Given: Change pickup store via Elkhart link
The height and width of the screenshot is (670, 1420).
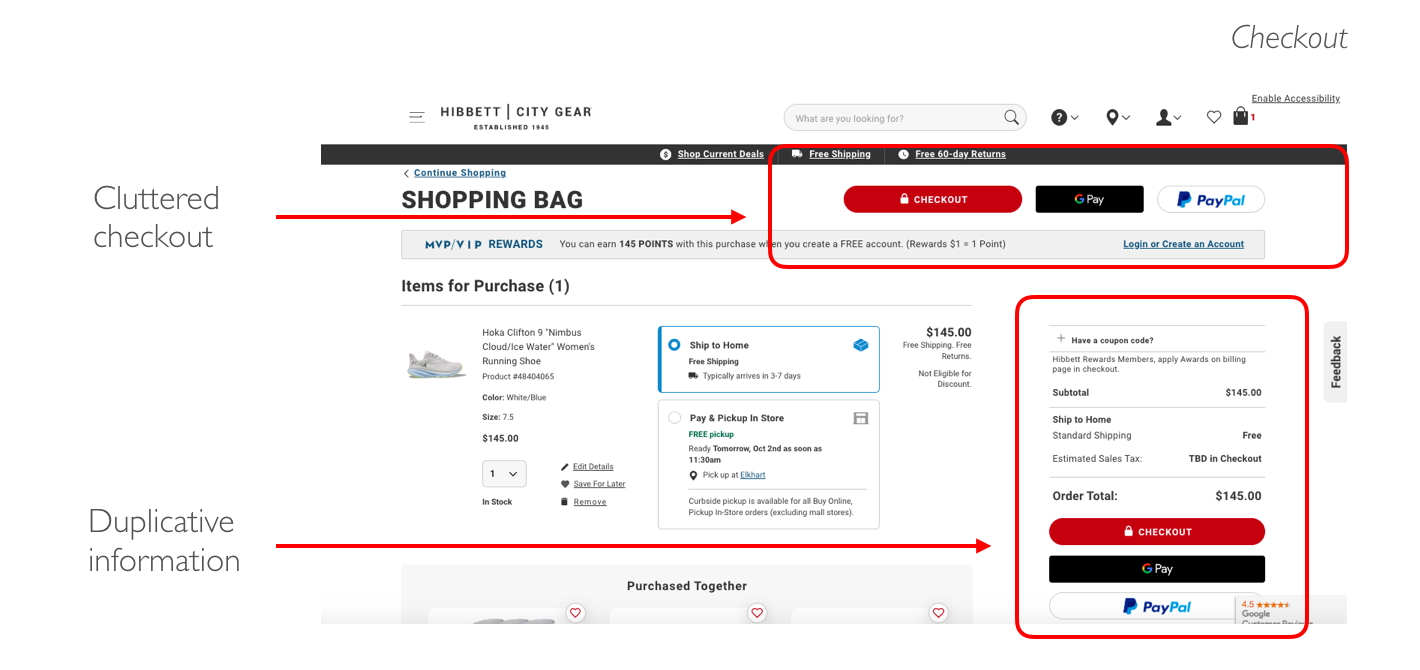Looking at the screenshot, I should click(x=752, y=475).
